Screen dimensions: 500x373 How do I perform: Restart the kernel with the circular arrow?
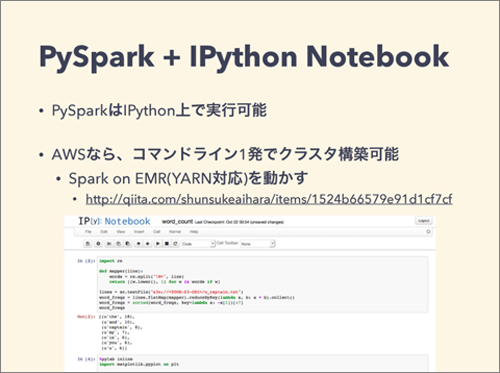tap(175, 244)
